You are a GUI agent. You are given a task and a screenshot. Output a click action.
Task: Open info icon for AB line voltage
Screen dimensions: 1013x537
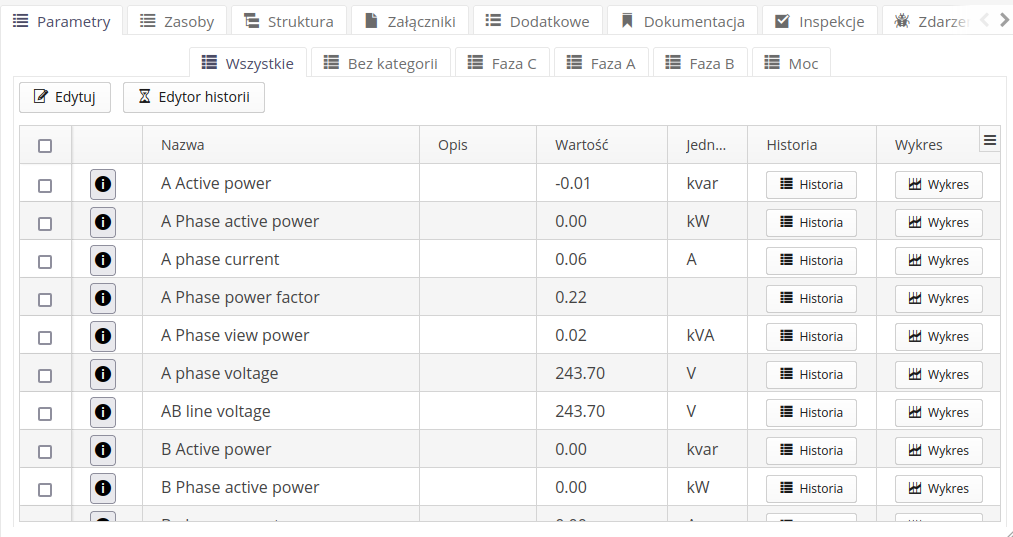pyautogui.click(x=102, y=412)
